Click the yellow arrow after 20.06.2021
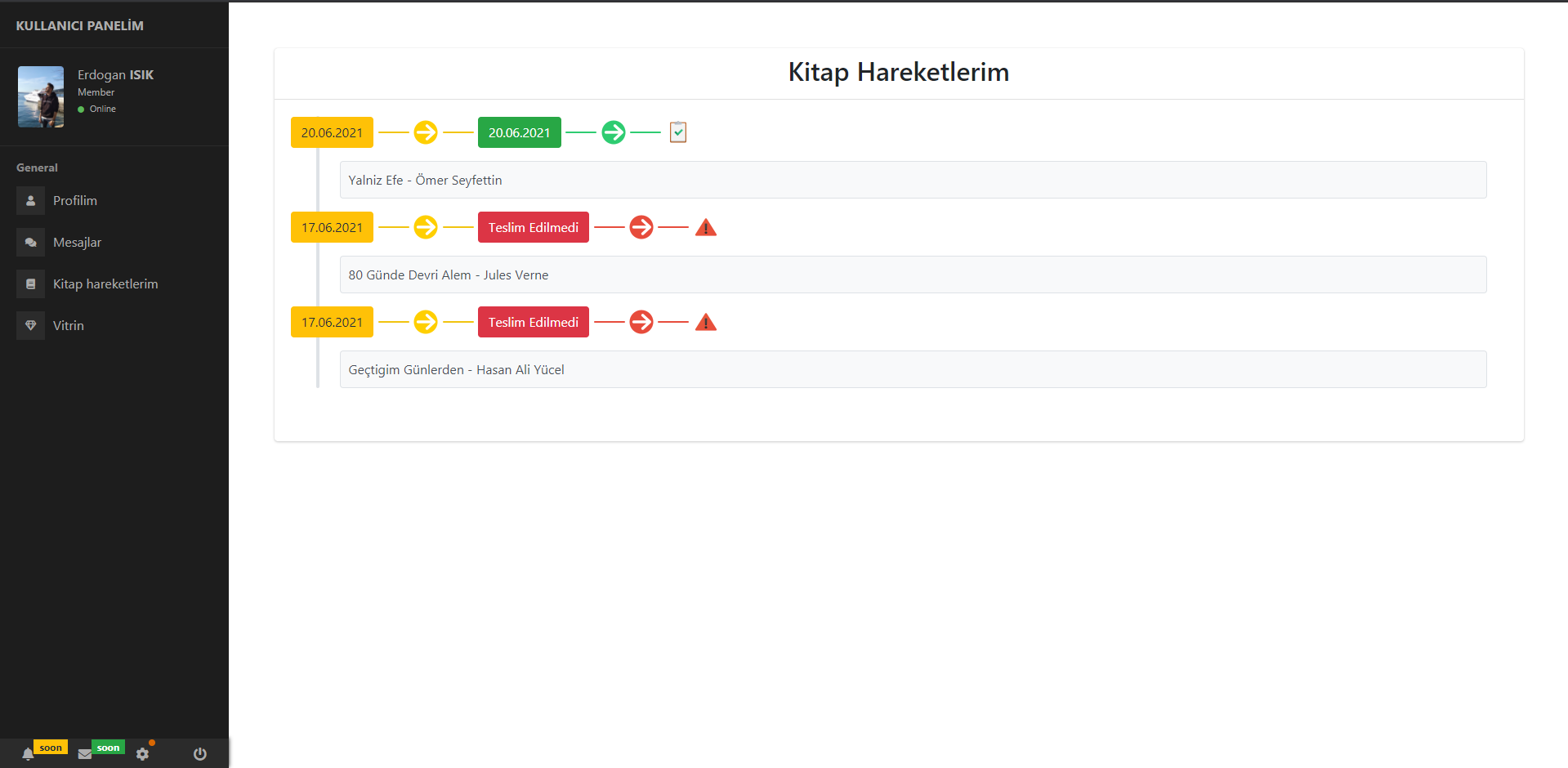The image size is (1568, 768). tap(425, 132)
